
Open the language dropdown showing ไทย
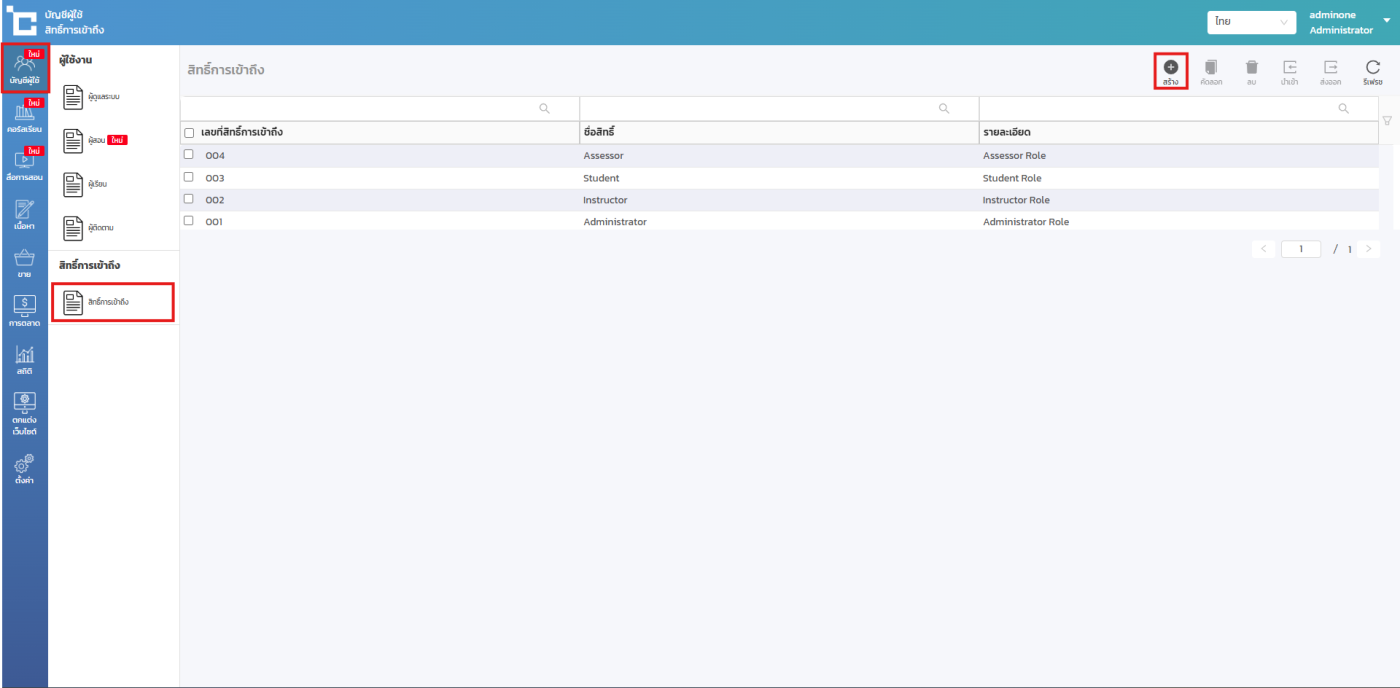1251,22
